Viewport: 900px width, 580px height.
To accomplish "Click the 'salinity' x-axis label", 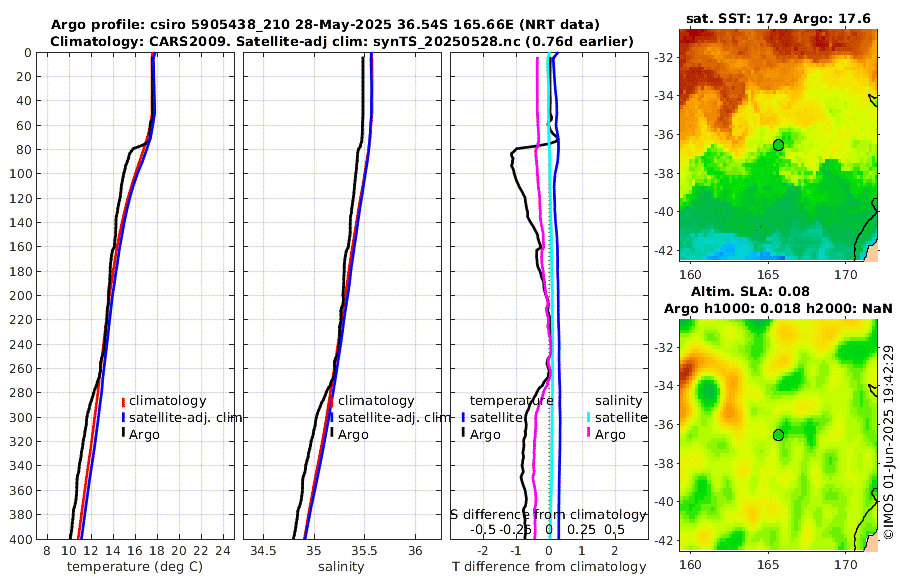I will 341,567.
